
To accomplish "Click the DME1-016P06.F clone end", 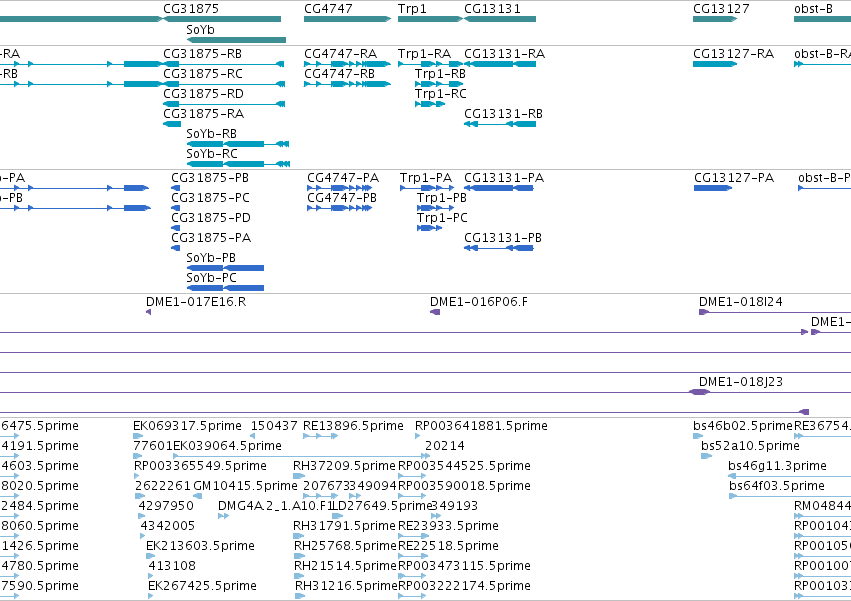I will point(435,312).
